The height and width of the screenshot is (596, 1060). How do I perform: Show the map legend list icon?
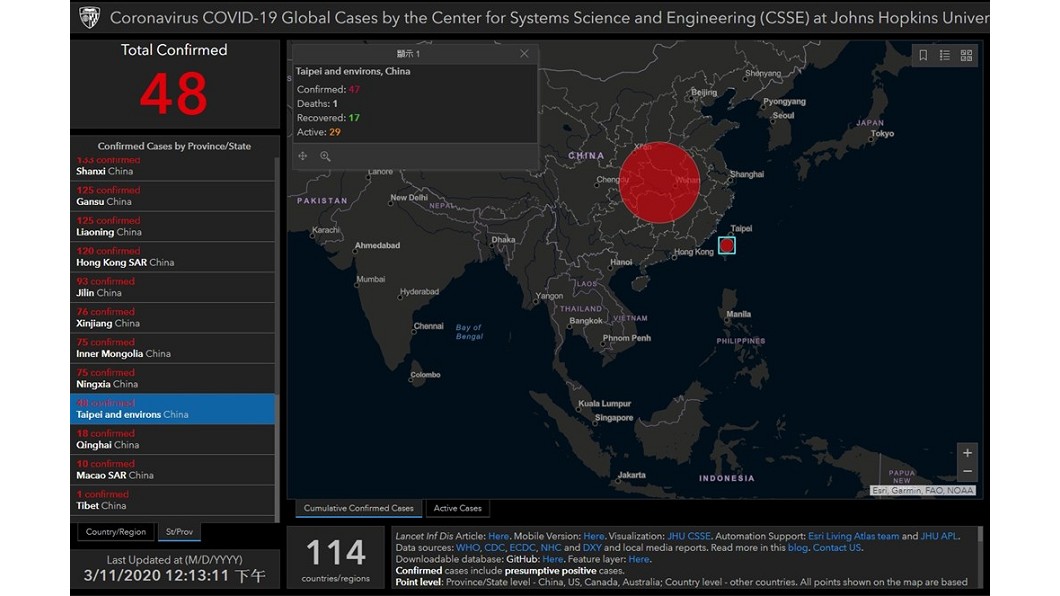pyautogui.click(x=944, y=55)
